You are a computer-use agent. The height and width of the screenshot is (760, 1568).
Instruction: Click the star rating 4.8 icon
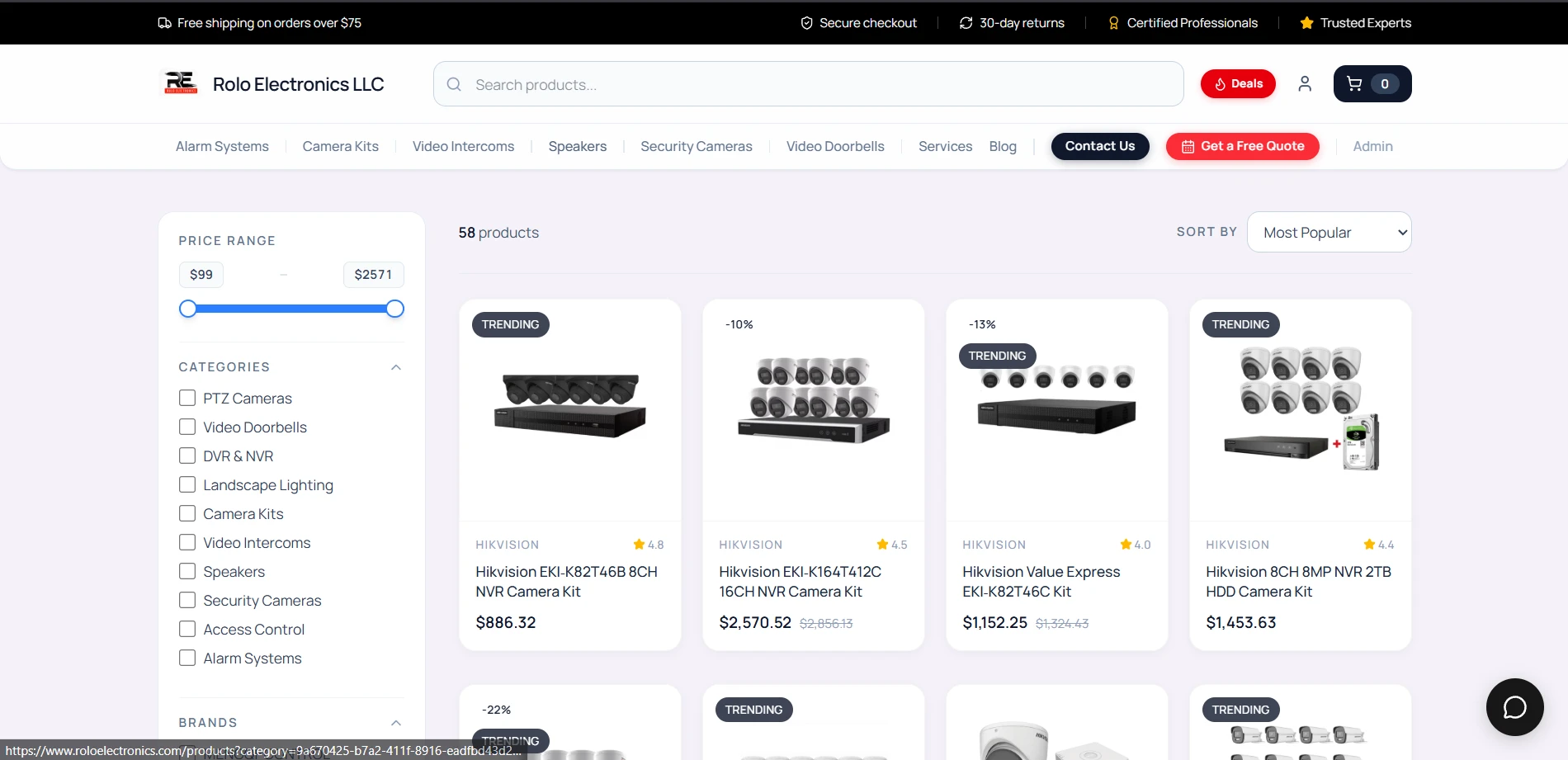click(x=639, y=545)
